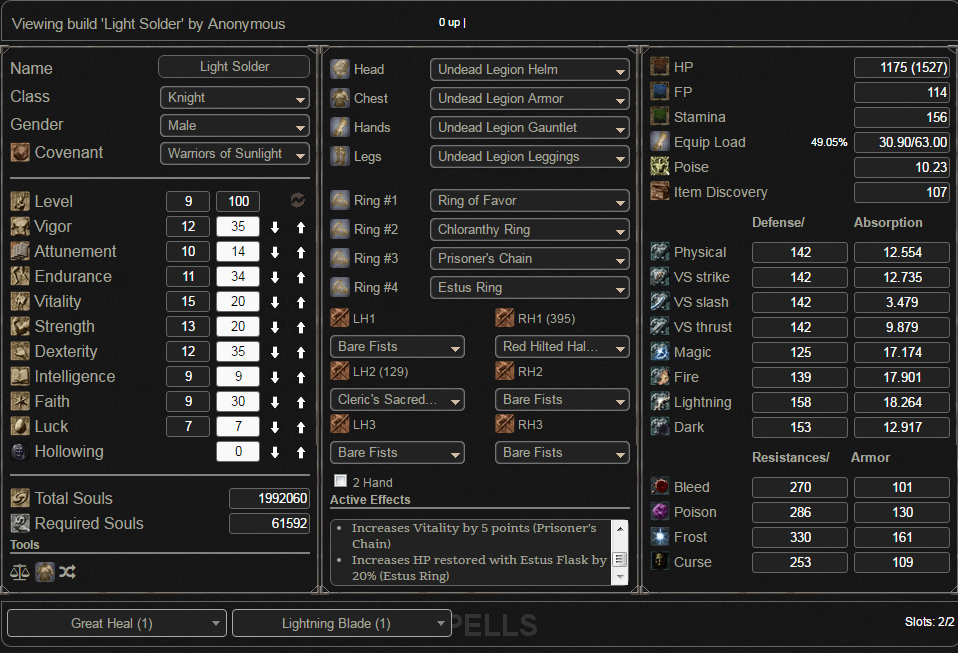Click the Vitality stat icon
The width and height of the screenshot is (958, 653).
20,301
